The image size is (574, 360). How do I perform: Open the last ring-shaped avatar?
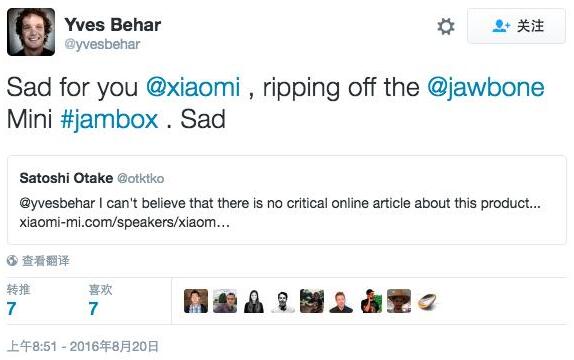click(x=428, y=301)
